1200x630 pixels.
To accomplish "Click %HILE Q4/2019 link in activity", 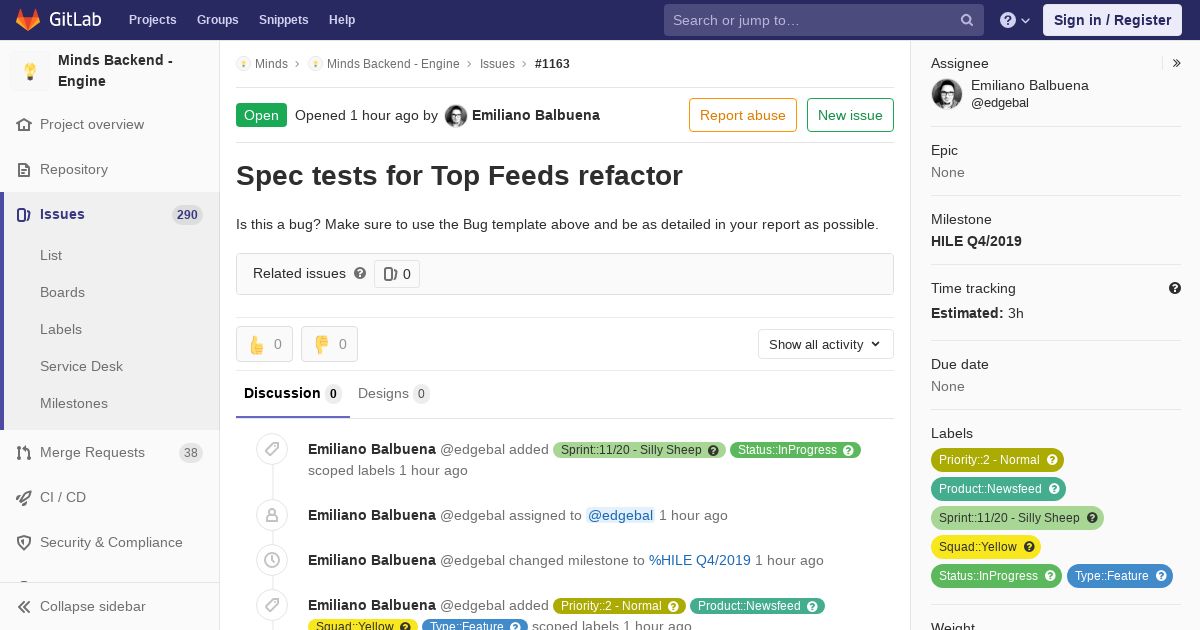I will point(700,561).
